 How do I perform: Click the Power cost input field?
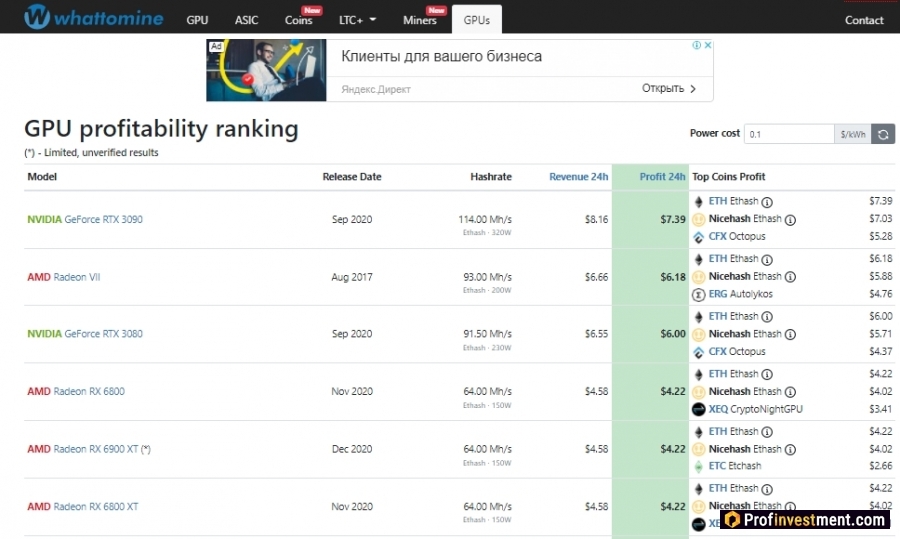(x=789, y=134)
